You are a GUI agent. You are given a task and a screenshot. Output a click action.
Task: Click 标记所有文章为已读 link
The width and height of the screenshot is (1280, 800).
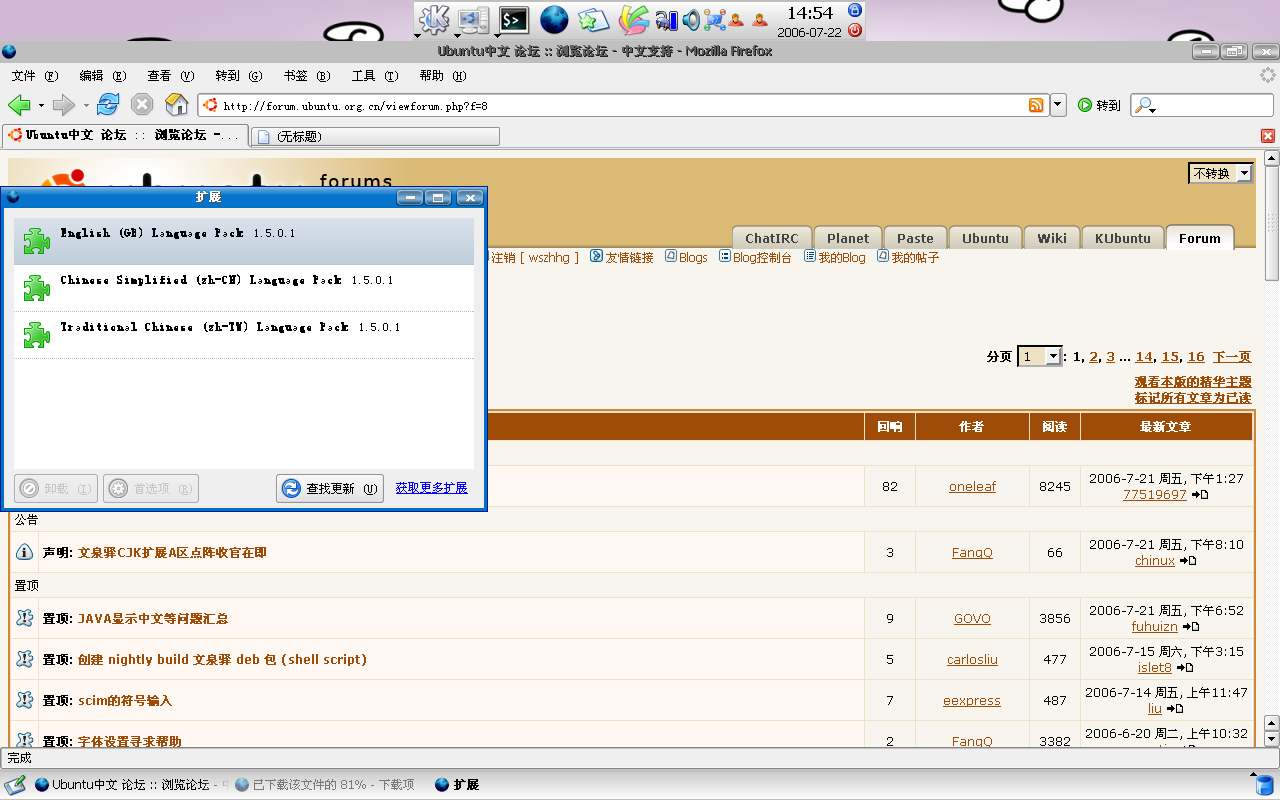click(x=1192, y=398)
